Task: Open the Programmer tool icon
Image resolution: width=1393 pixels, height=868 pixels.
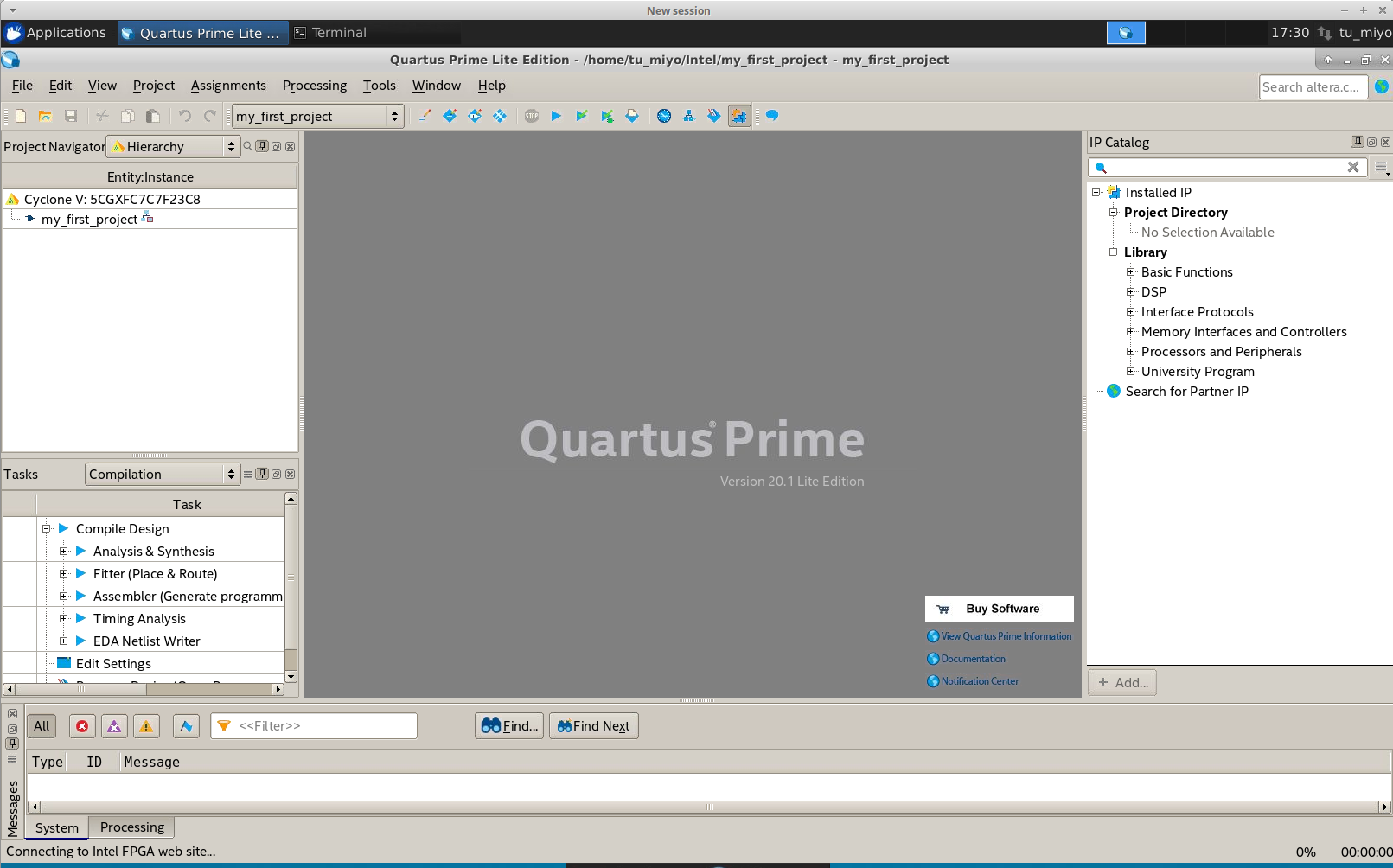Action: tap(713, 116)
